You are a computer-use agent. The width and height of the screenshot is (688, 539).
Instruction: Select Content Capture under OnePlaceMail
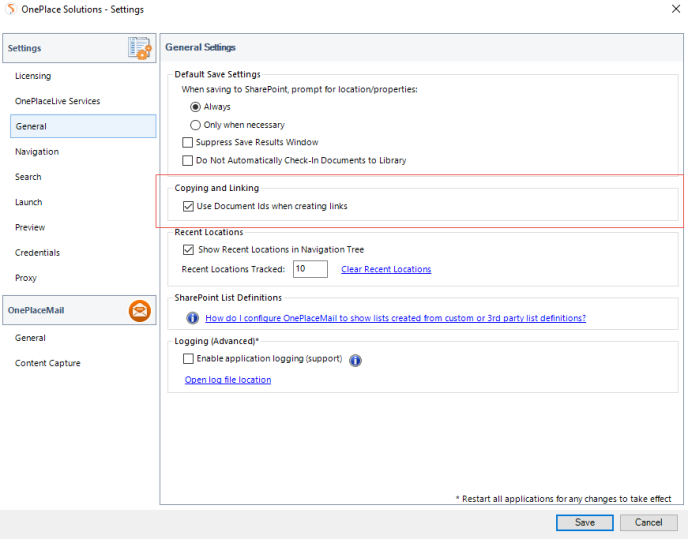coord(47,363)
